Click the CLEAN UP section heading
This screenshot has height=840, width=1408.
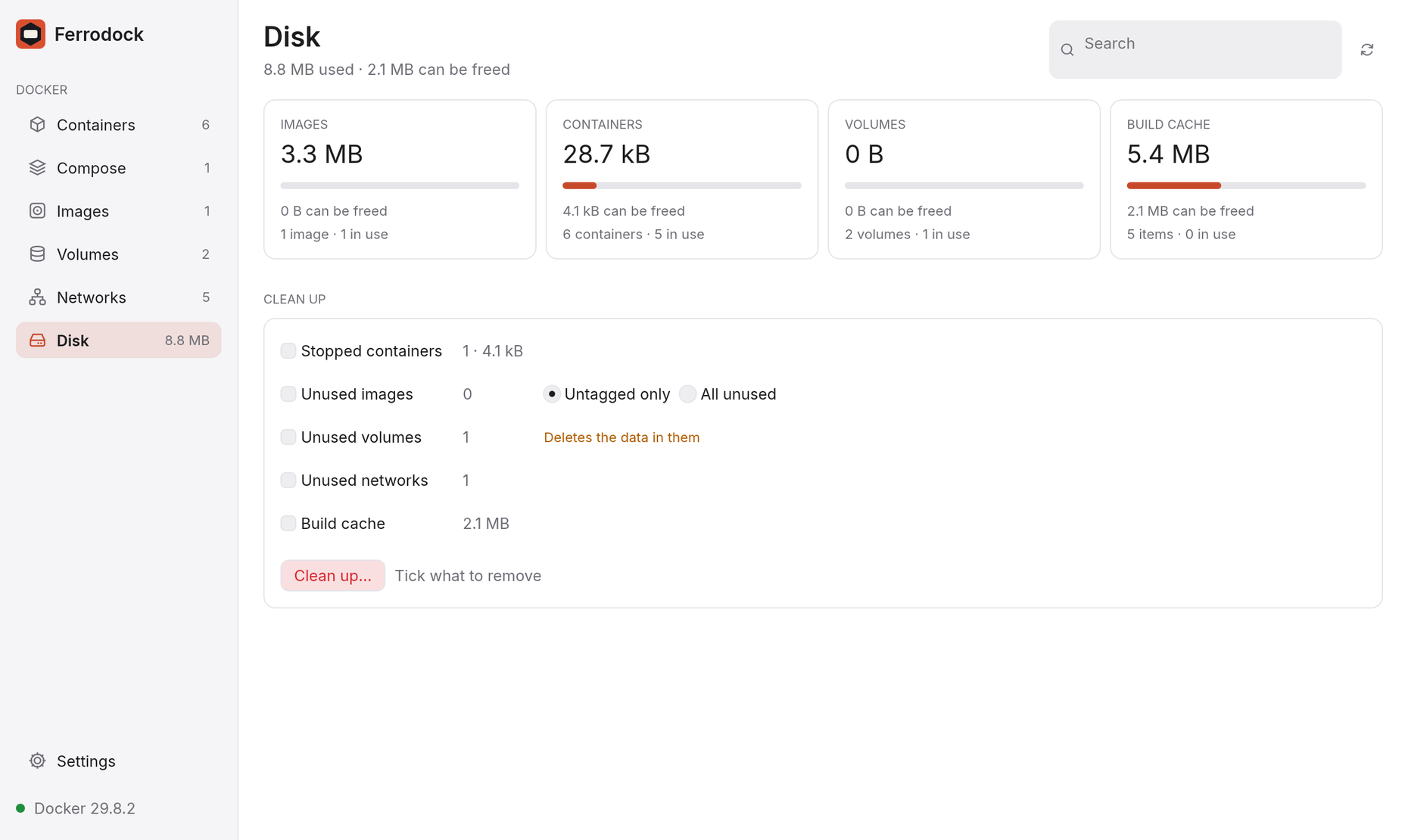pyautogui.click(x=294, y=299)
